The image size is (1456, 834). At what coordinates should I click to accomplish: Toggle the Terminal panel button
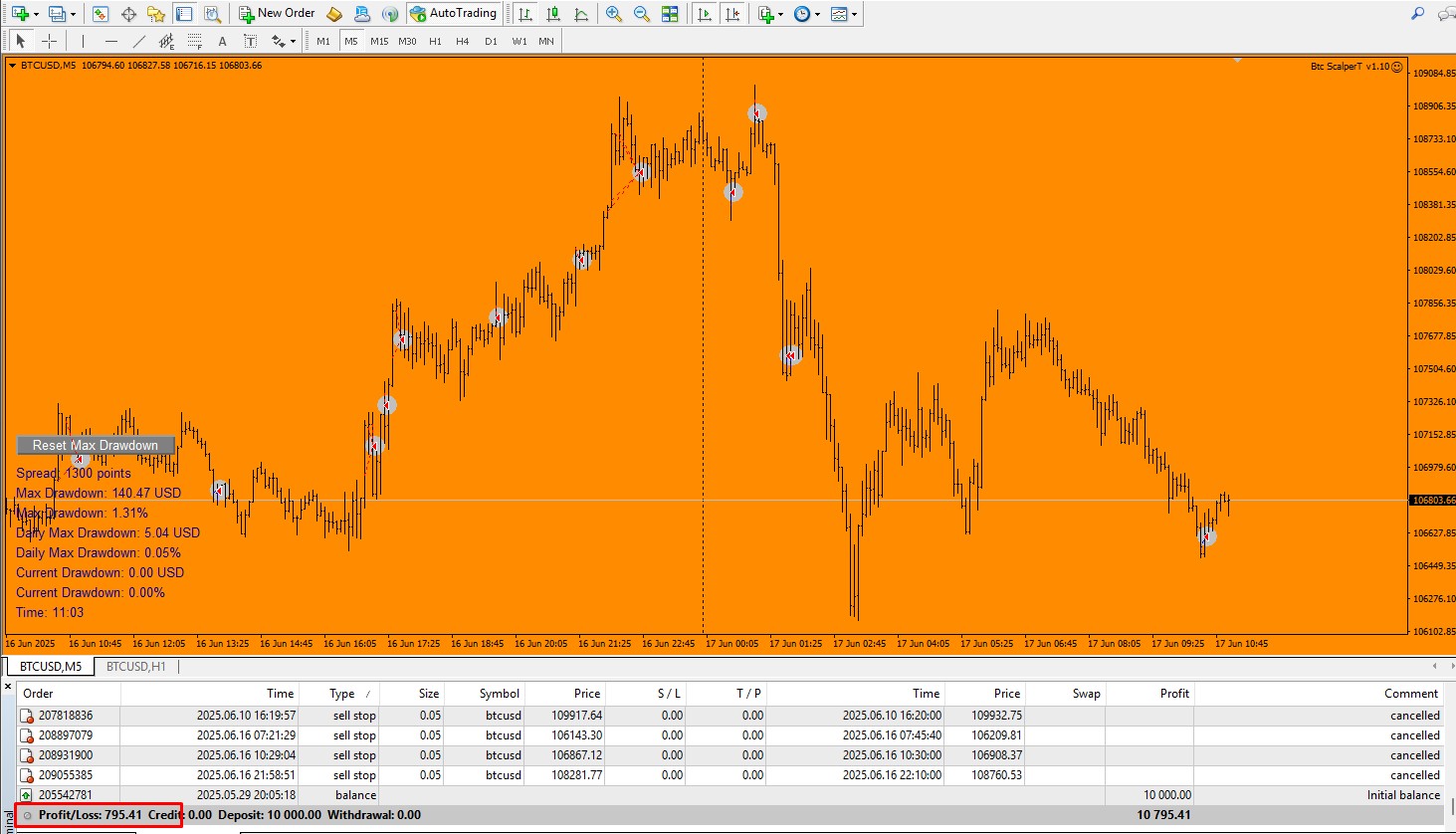184,14
